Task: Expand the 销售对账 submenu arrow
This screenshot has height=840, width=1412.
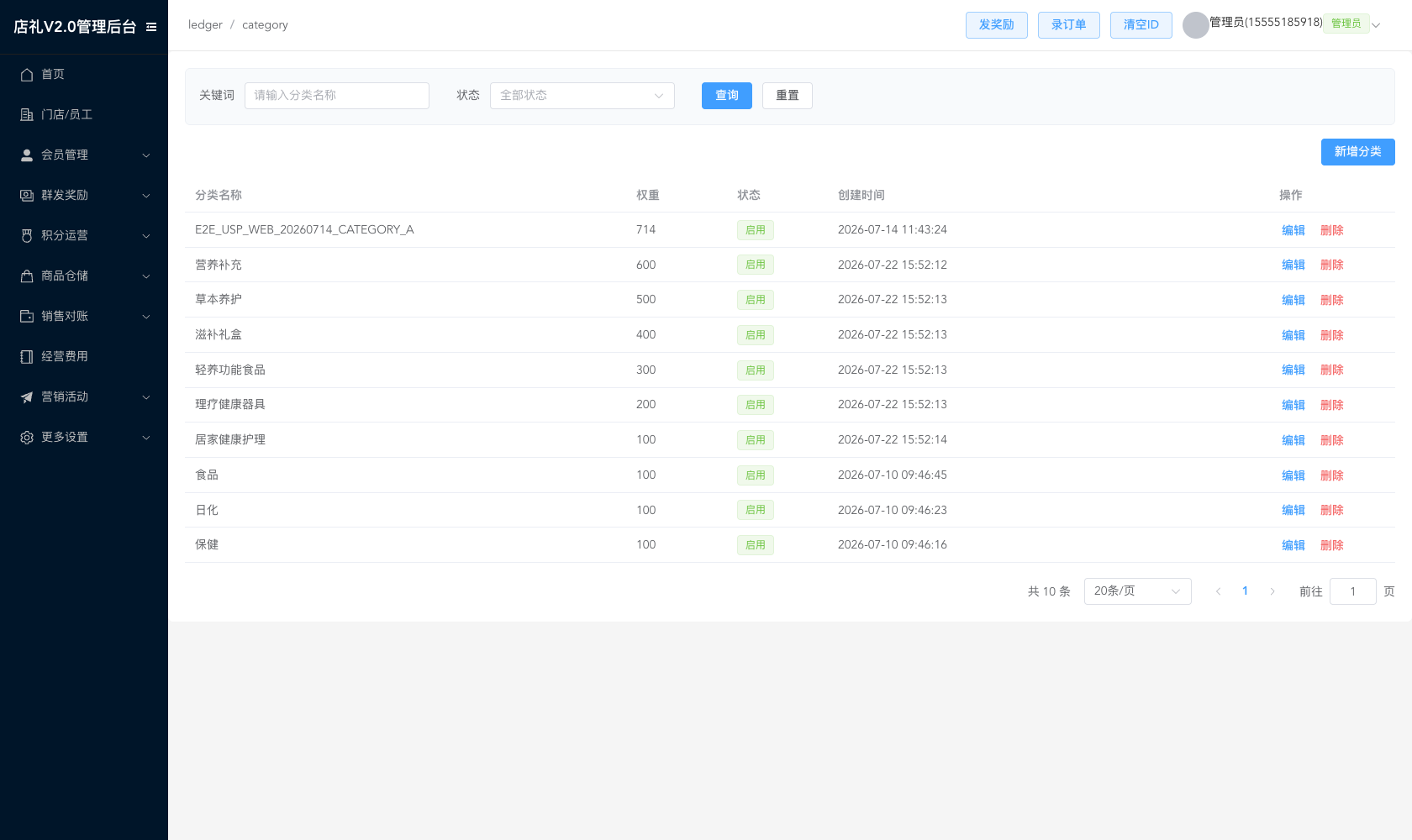Action: 146,317
